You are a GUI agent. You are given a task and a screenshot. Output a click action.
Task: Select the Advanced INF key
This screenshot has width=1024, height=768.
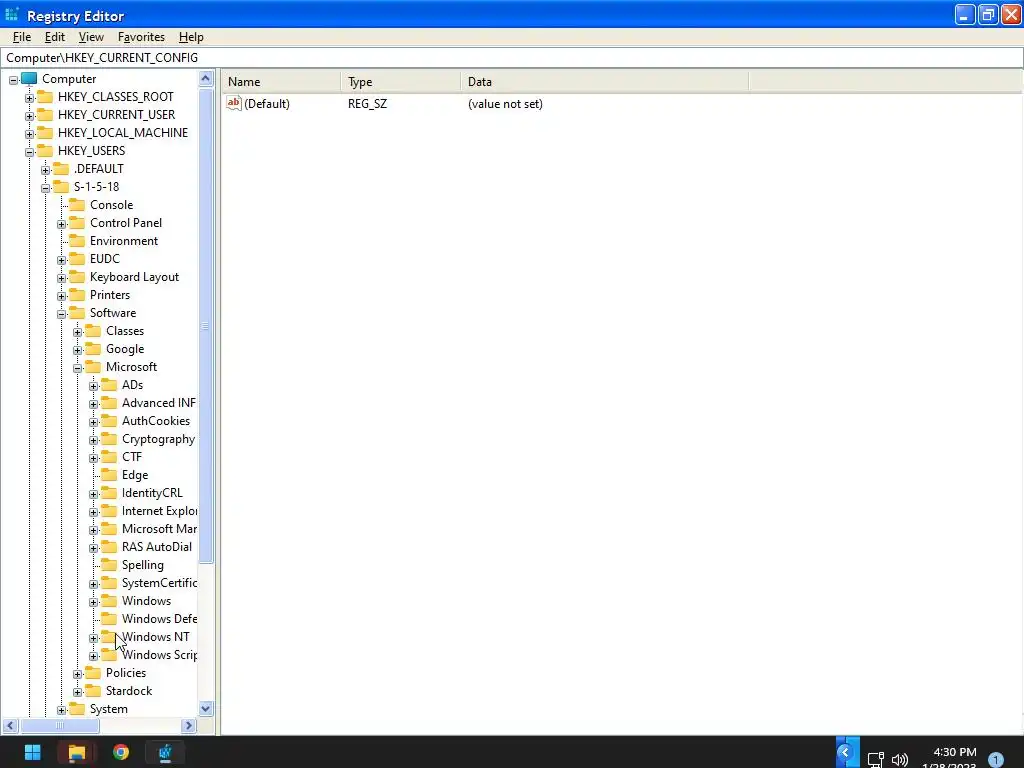pyautogui.click(x=159, y=403)
